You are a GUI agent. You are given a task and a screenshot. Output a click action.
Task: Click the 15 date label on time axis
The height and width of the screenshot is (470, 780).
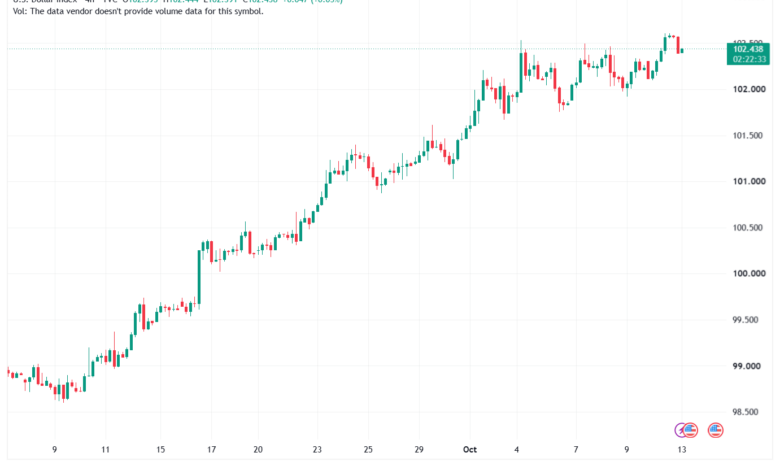coord(160,450)
